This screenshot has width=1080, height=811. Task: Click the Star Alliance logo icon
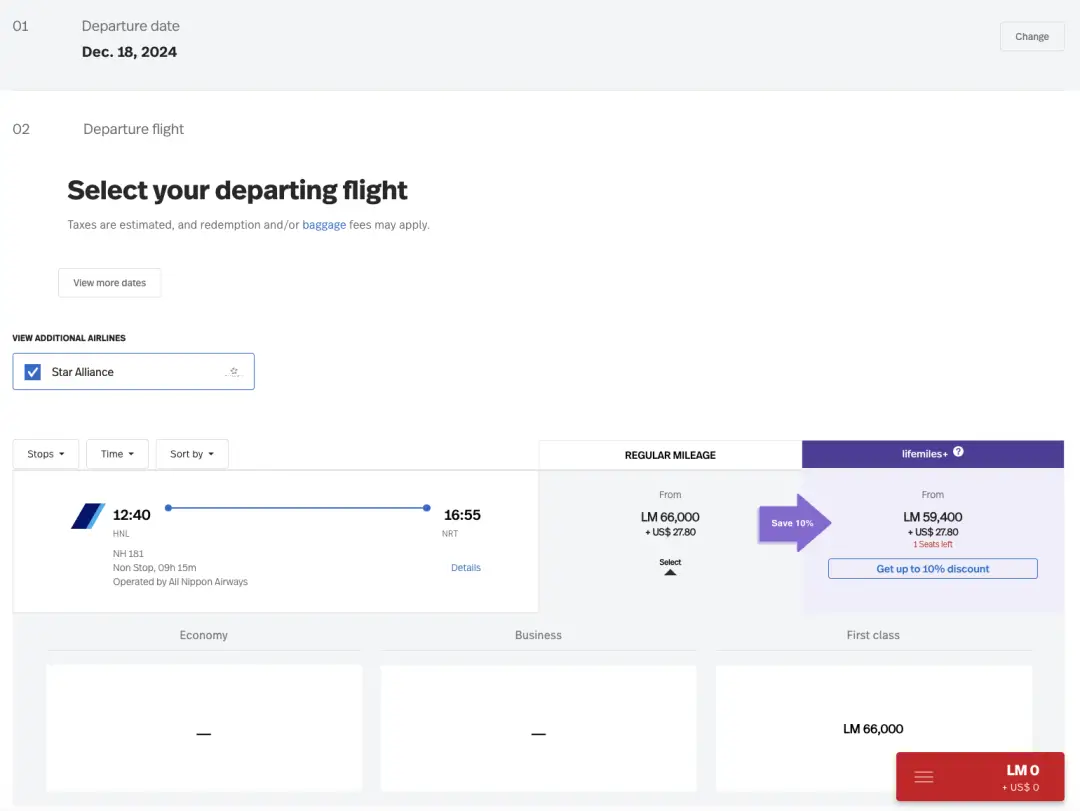coord(234,372)
